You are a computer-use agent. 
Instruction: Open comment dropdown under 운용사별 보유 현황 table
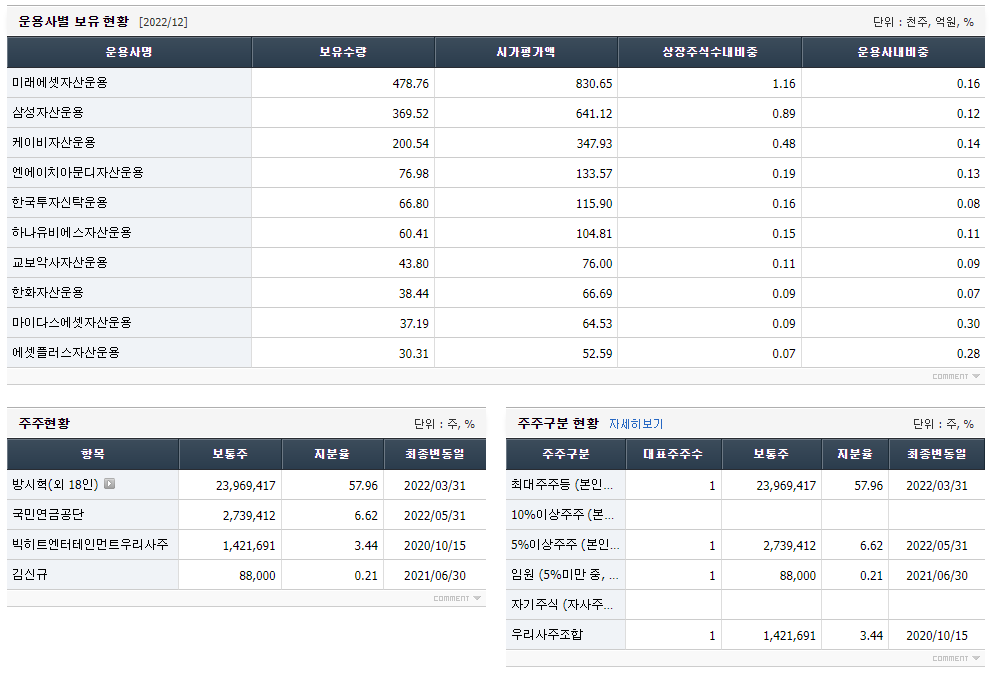956,376
